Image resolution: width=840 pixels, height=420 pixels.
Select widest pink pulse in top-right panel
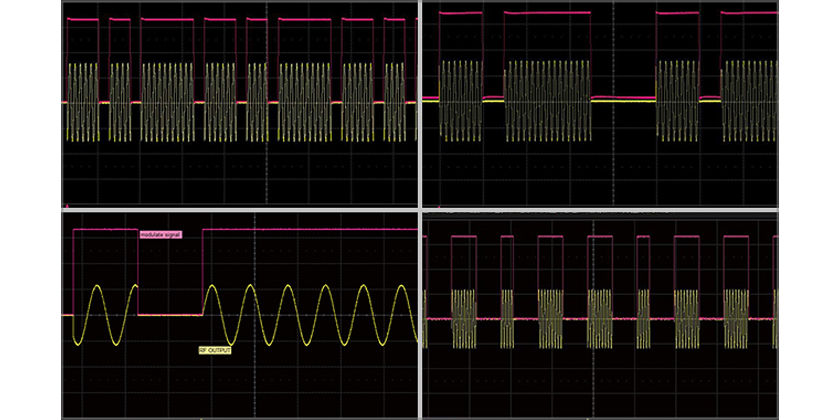click(x=547, y=12)
